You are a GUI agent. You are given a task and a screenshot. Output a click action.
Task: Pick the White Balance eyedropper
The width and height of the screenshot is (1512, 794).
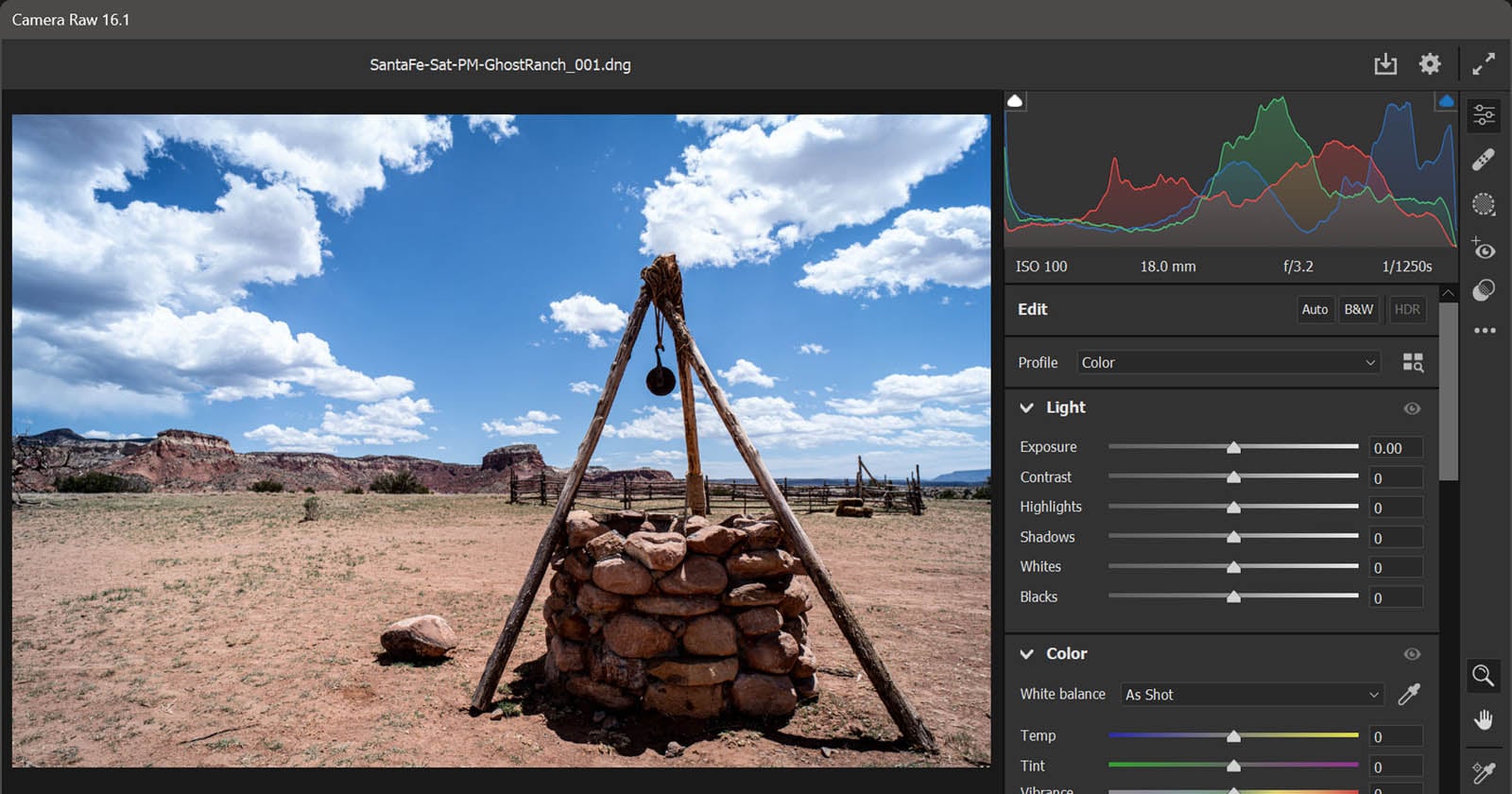[1409, 695]
